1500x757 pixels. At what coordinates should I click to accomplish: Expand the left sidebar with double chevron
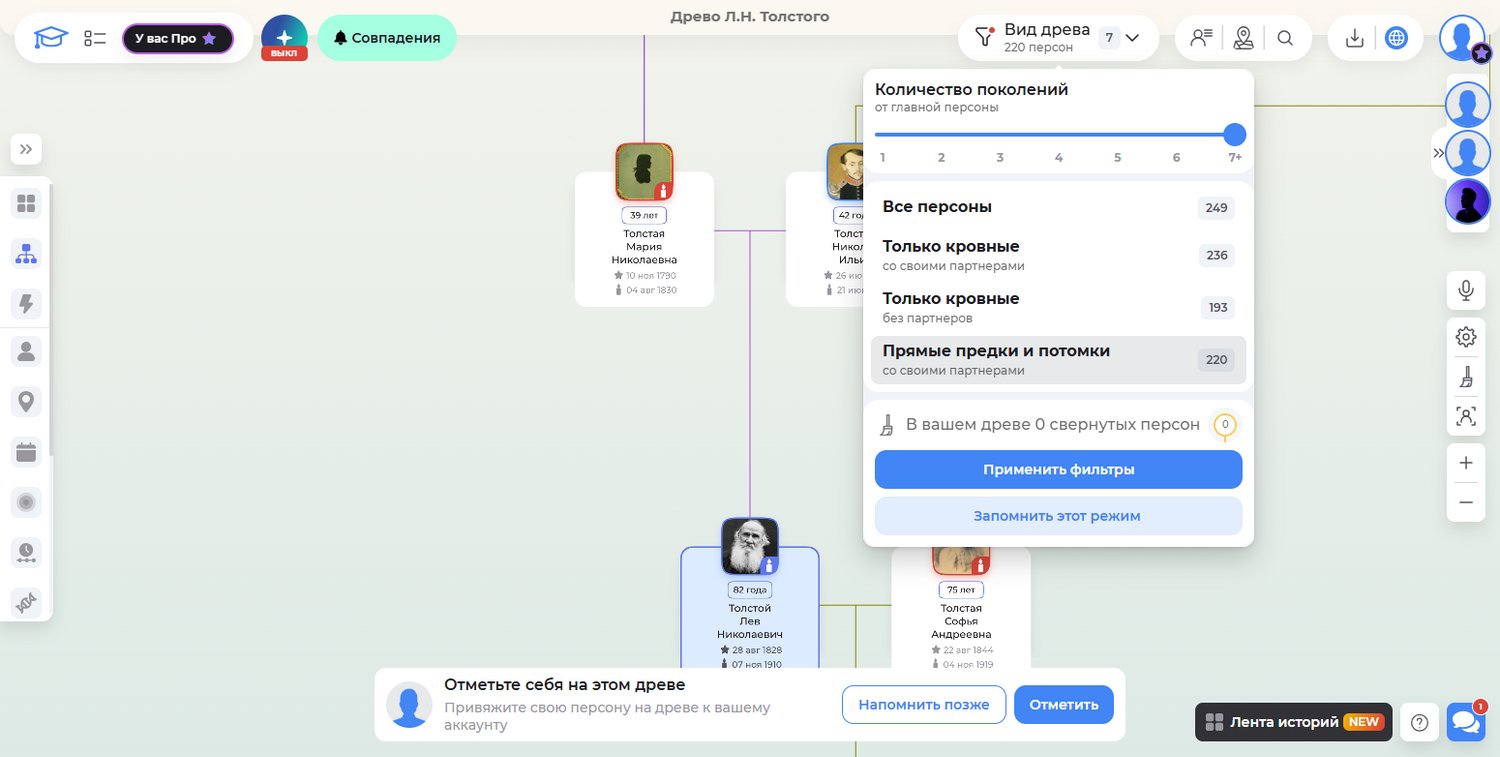point(26,149)
